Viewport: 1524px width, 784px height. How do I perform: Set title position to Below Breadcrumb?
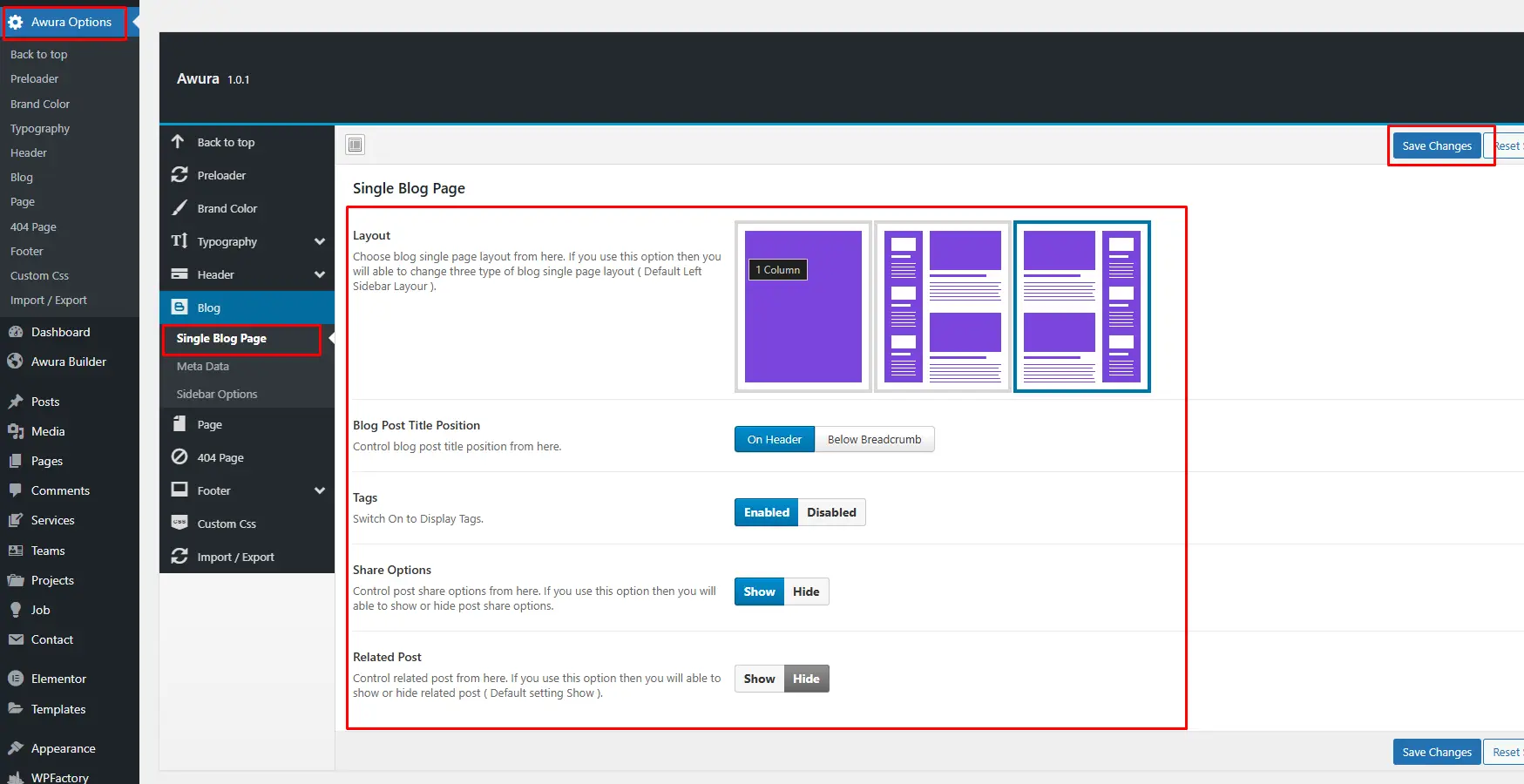(x=874, y=439)
